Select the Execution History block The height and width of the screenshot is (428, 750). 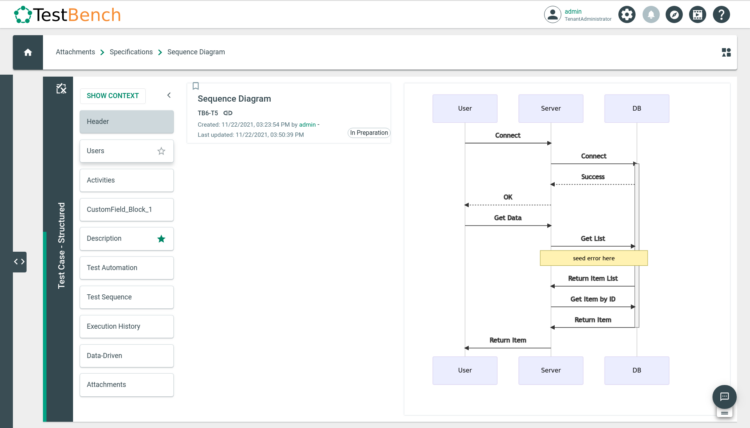127,327
